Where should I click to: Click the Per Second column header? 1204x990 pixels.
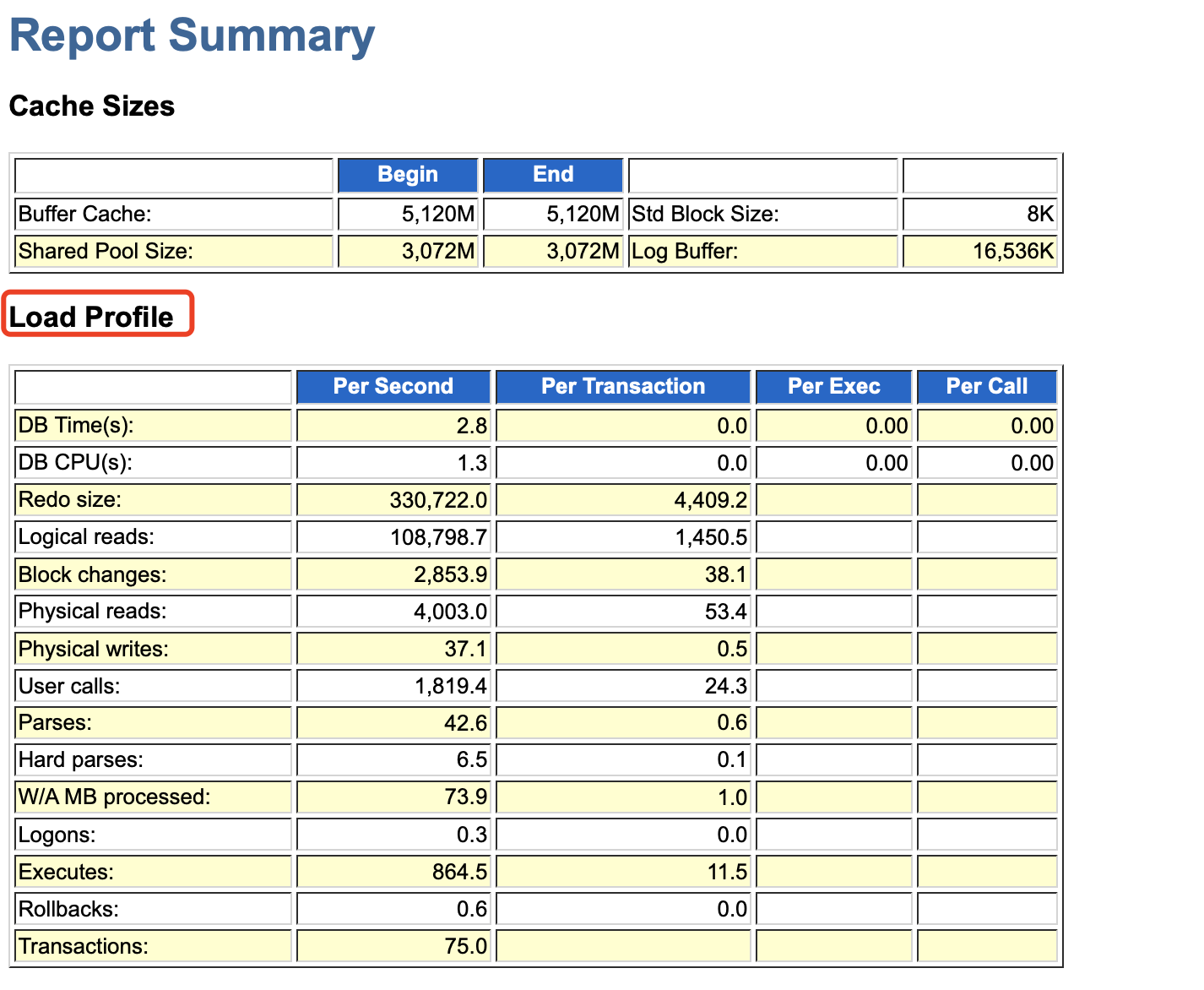(393, 386)
